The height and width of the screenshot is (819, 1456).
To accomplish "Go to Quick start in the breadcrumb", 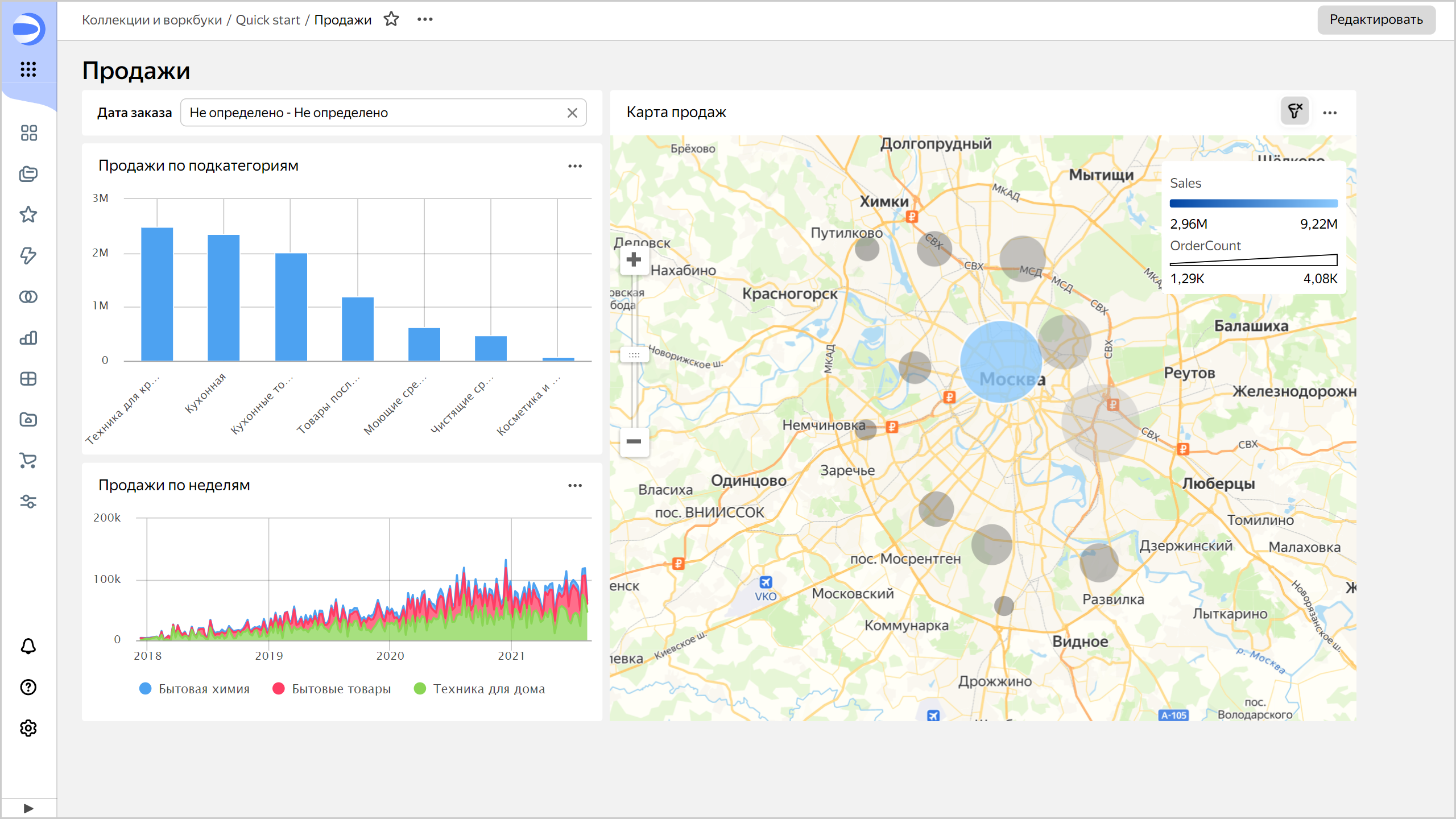I will tap(268, 19).
